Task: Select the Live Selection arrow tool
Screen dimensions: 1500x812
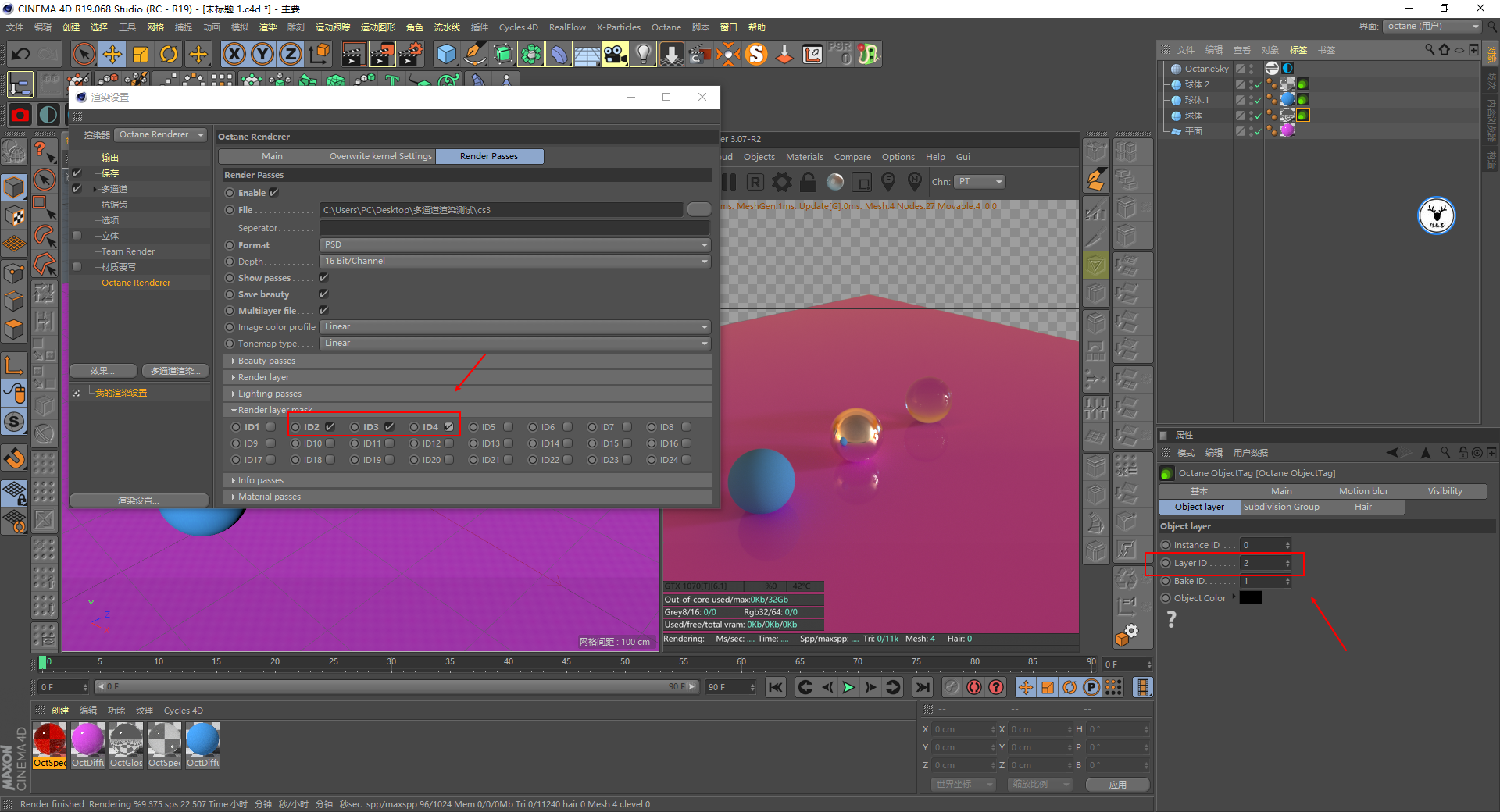Action: tap(84, 54)
